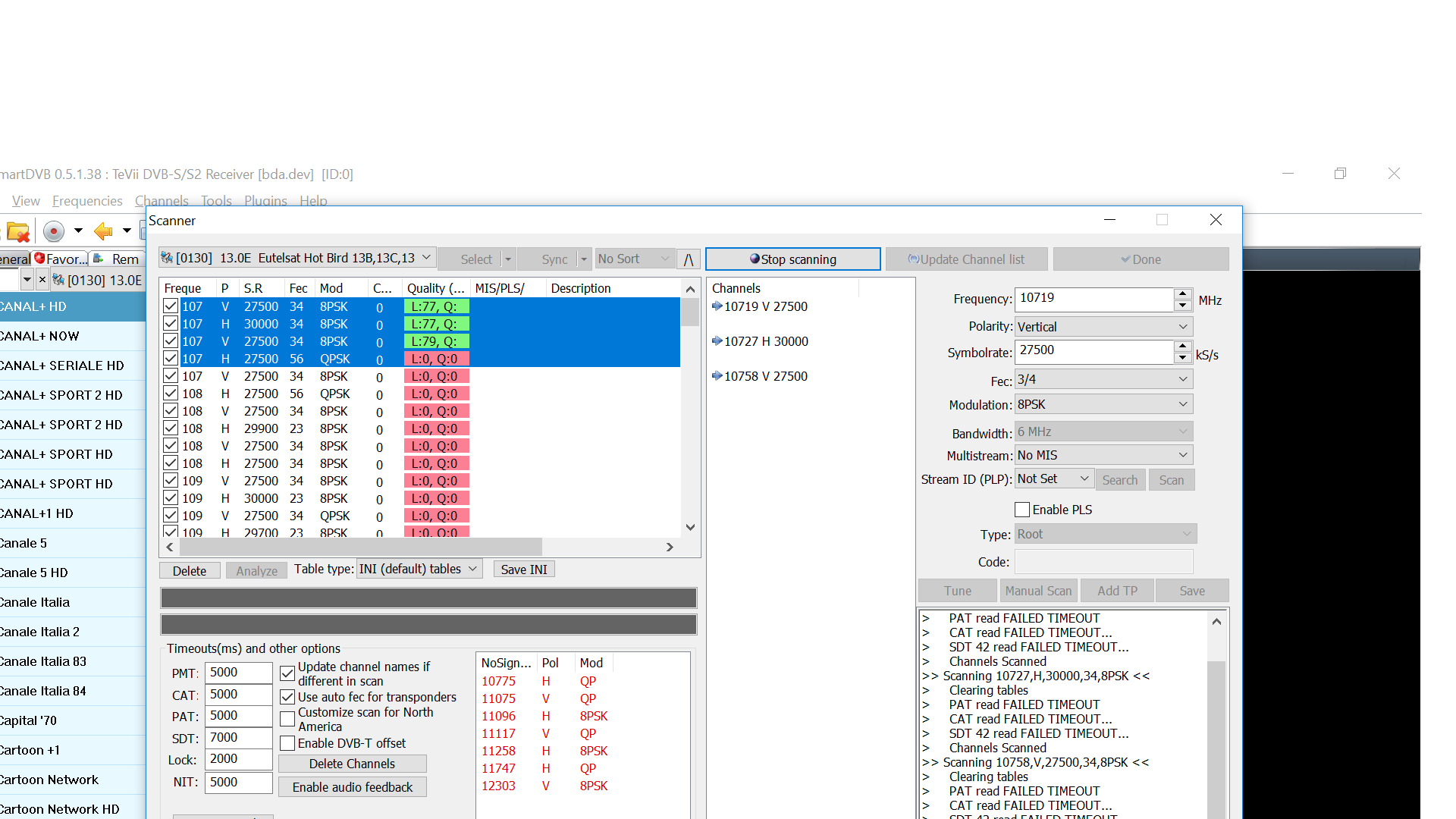Click no-signal entry 11096 H 8PSK
Screen dimensions: 1456x819
(x=546, y=716)
